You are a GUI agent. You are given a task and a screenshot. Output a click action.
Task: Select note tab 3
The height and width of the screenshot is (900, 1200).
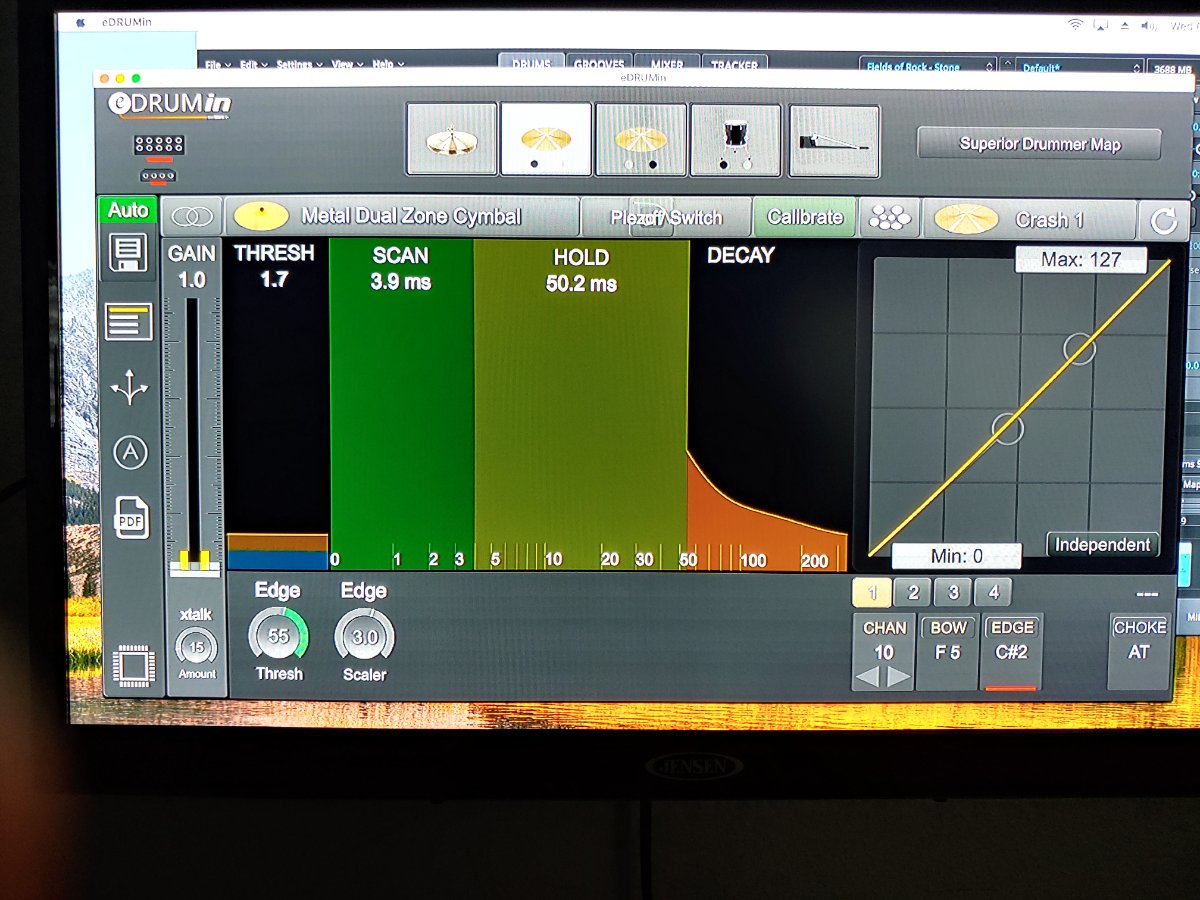point(953,593)
